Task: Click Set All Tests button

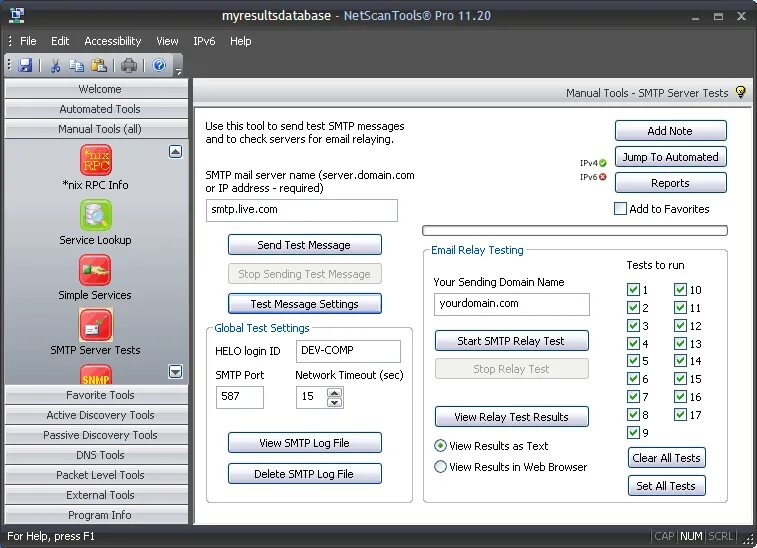Action: tap(667, 486)
